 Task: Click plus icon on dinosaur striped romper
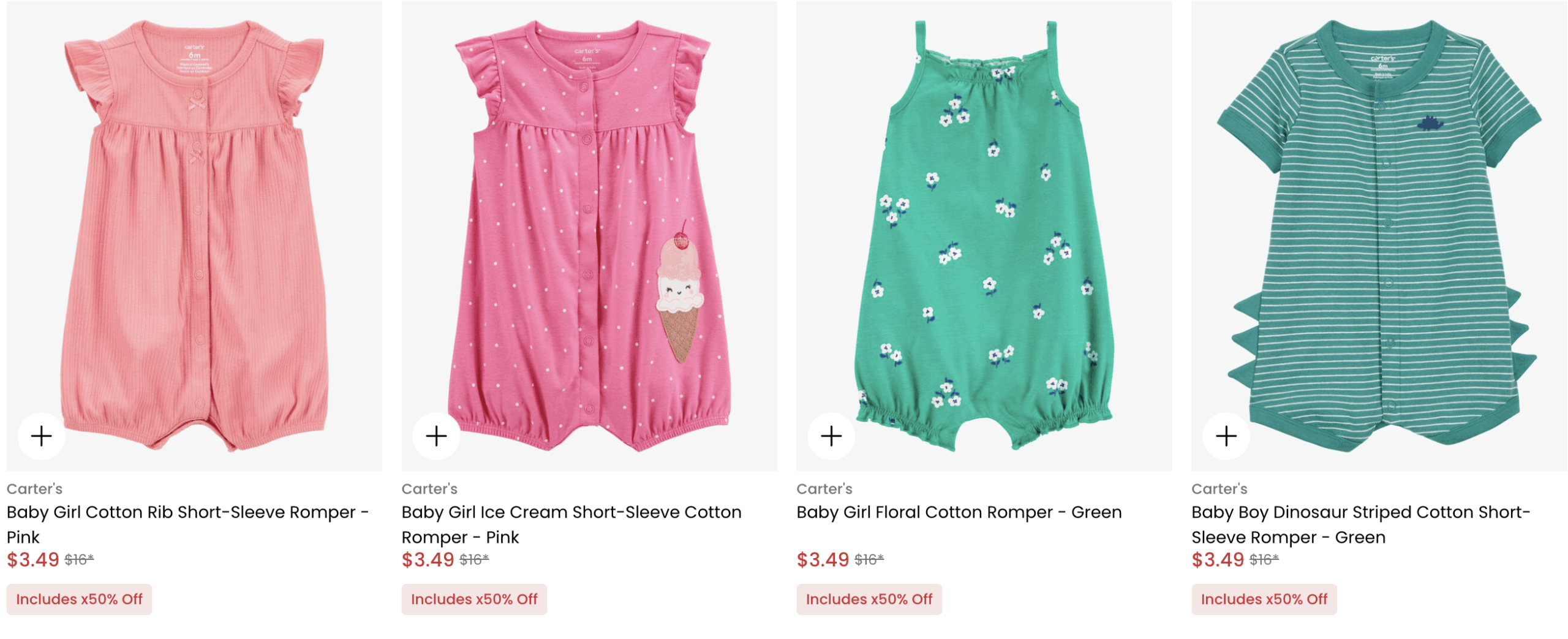click(1226, 436)
